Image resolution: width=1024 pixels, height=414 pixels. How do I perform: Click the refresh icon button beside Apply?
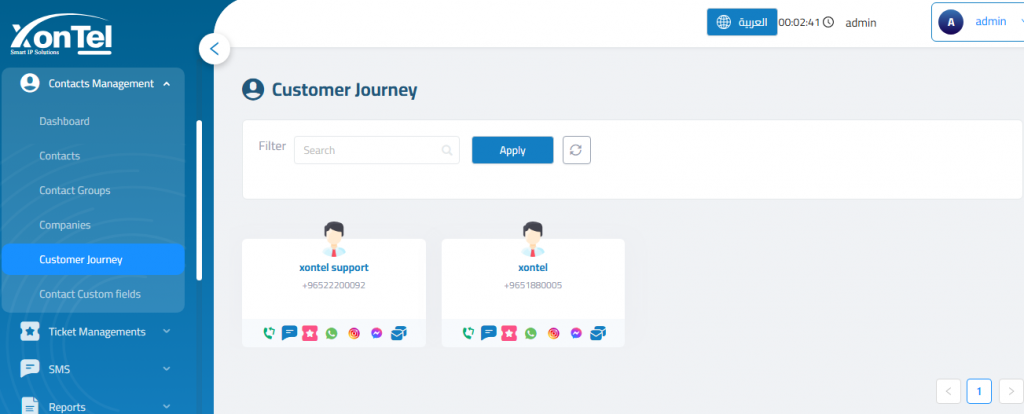coord(577,150)
